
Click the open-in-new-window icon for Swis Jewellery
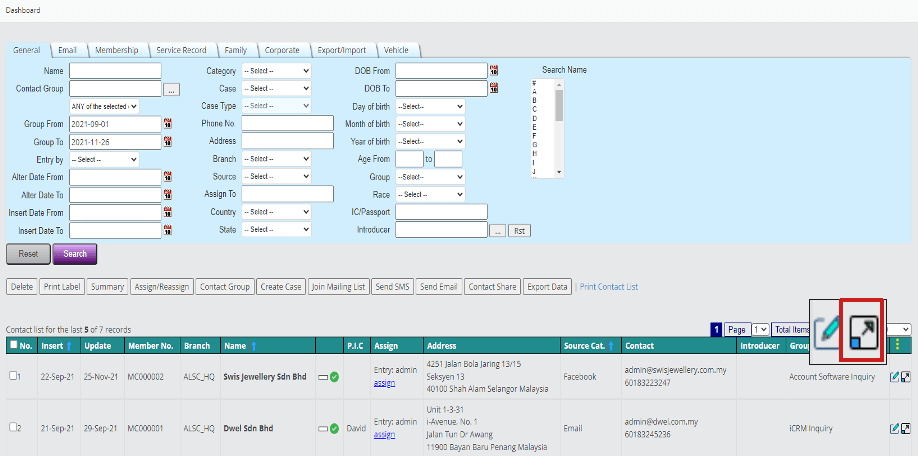point(906,377)
